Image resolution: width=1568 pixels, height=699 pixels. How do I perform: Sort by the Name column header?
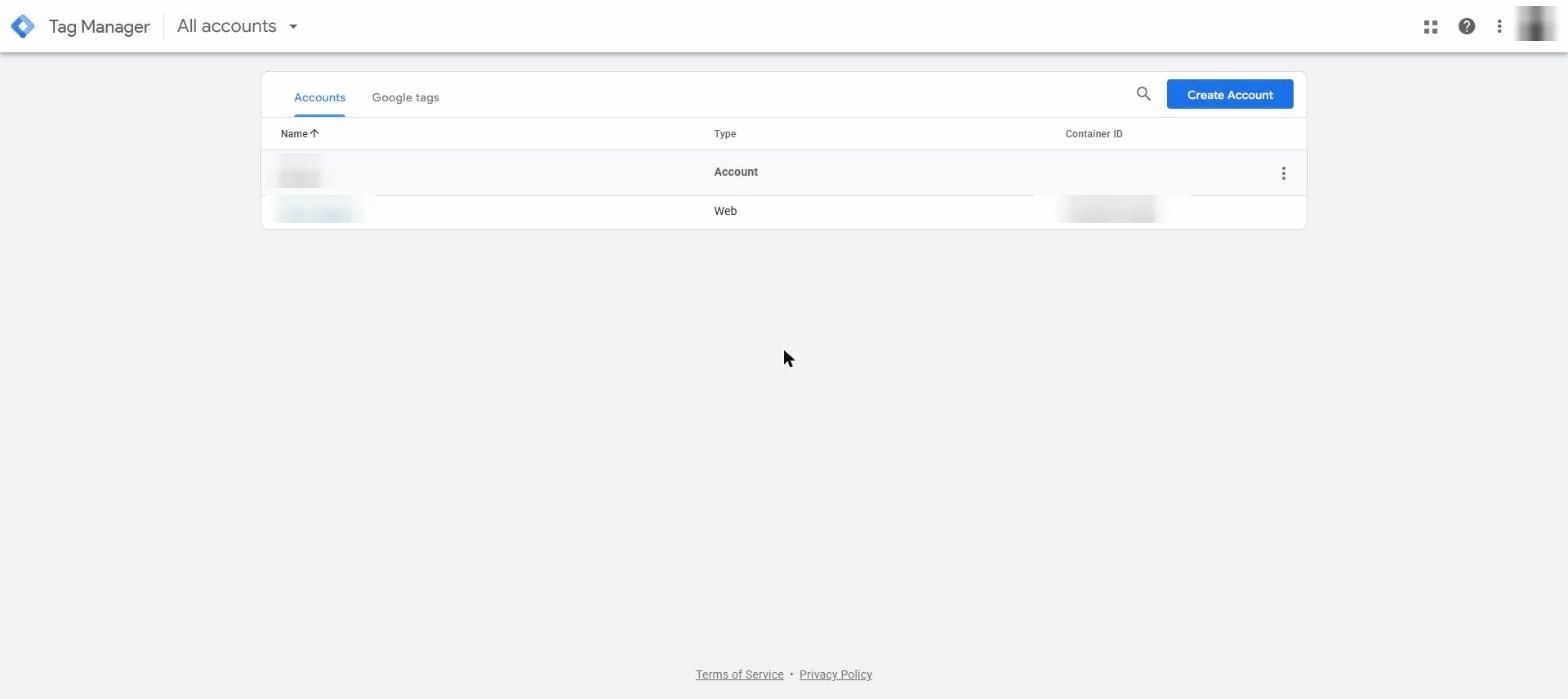tap(299, 134)
